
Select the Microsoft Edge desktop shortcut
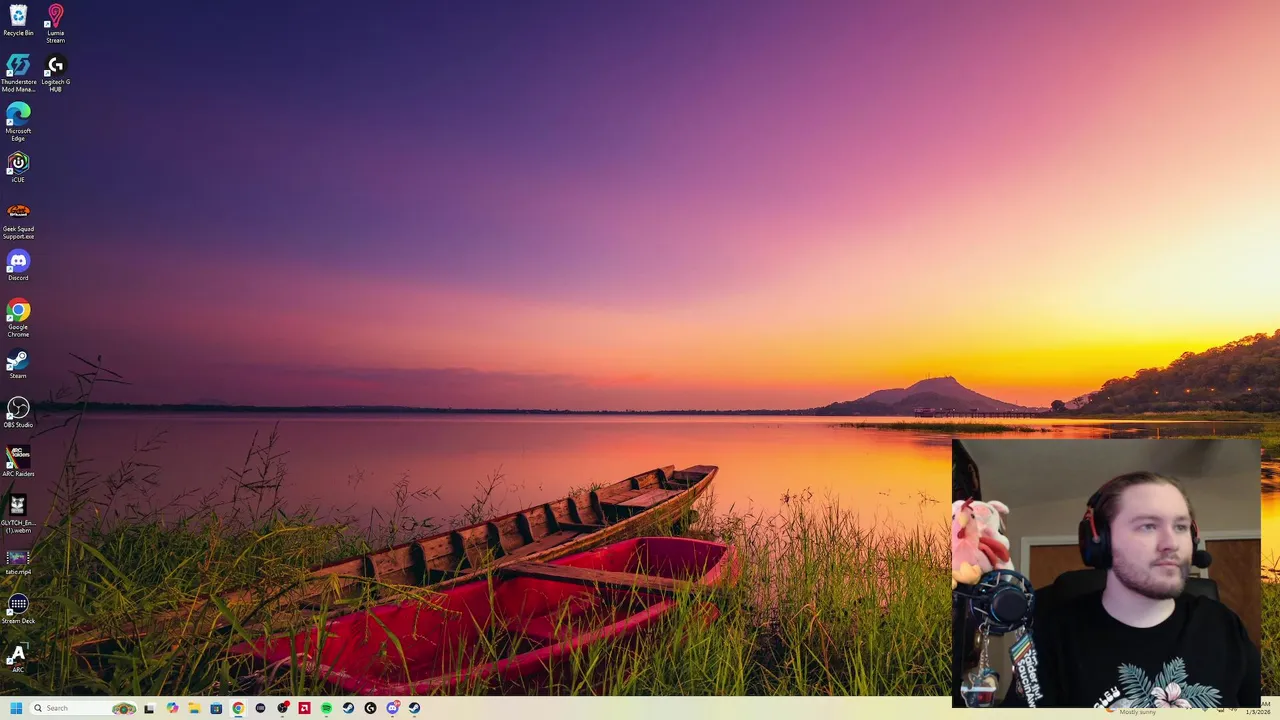(18, 121)
